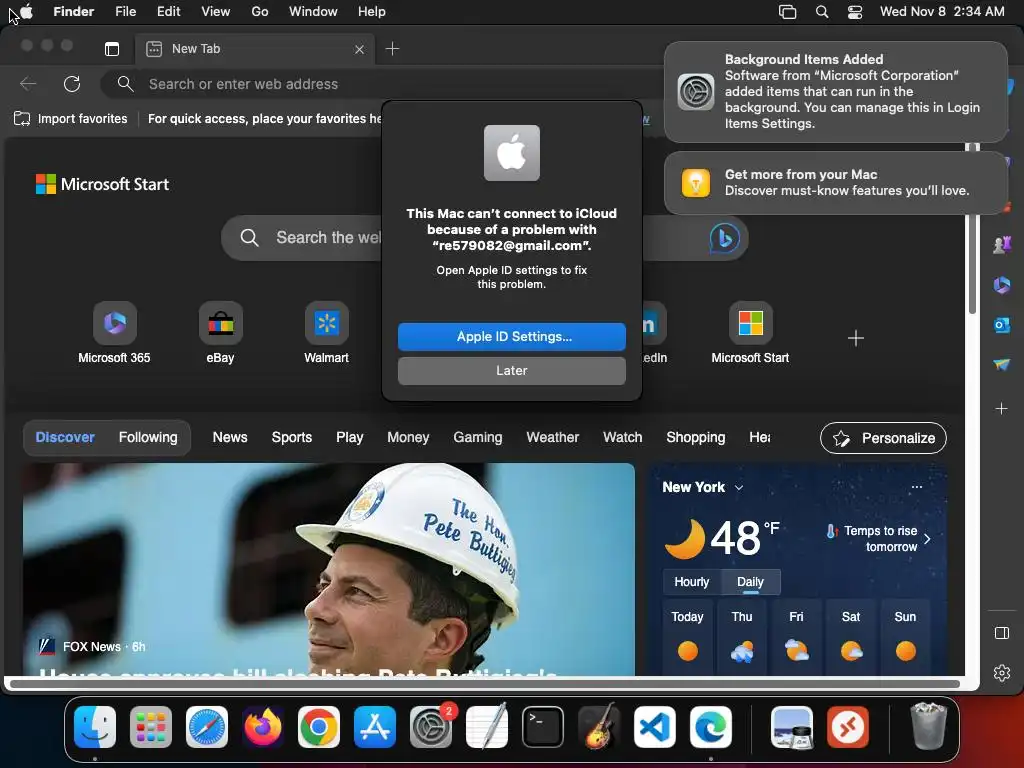This screenshot has width=1024, height=768.
Task: Open the weather card more options menu
Action: [917, 487]
